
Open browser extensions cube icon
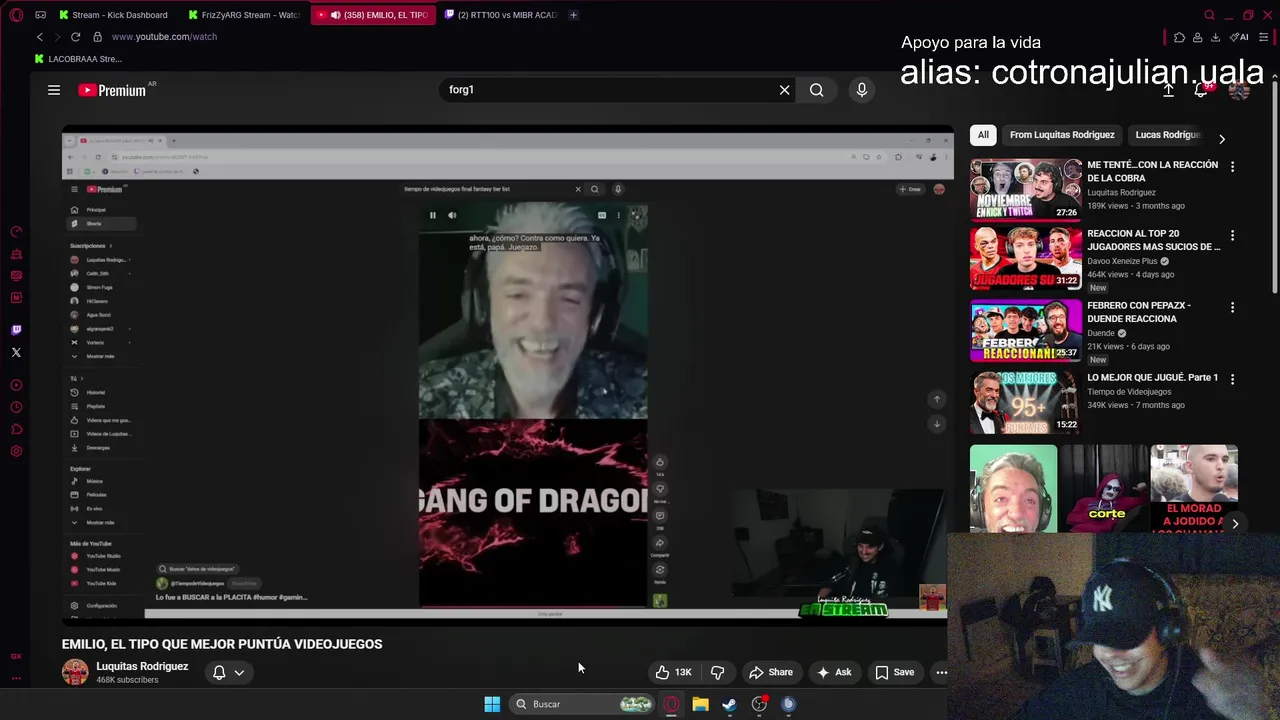pos(1179,37)
